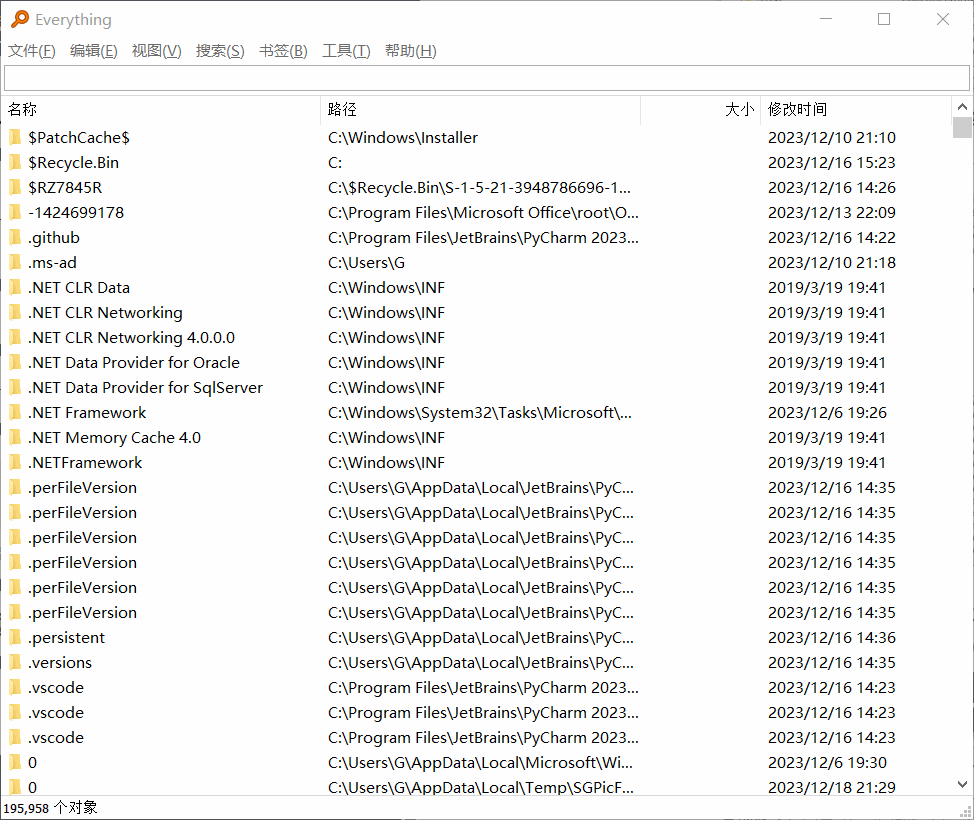This screenshot has width=974, height=820.
Task: Click modified time 2023/12/10 21:10
Action: pyautogui.click(x=832, y=137)
